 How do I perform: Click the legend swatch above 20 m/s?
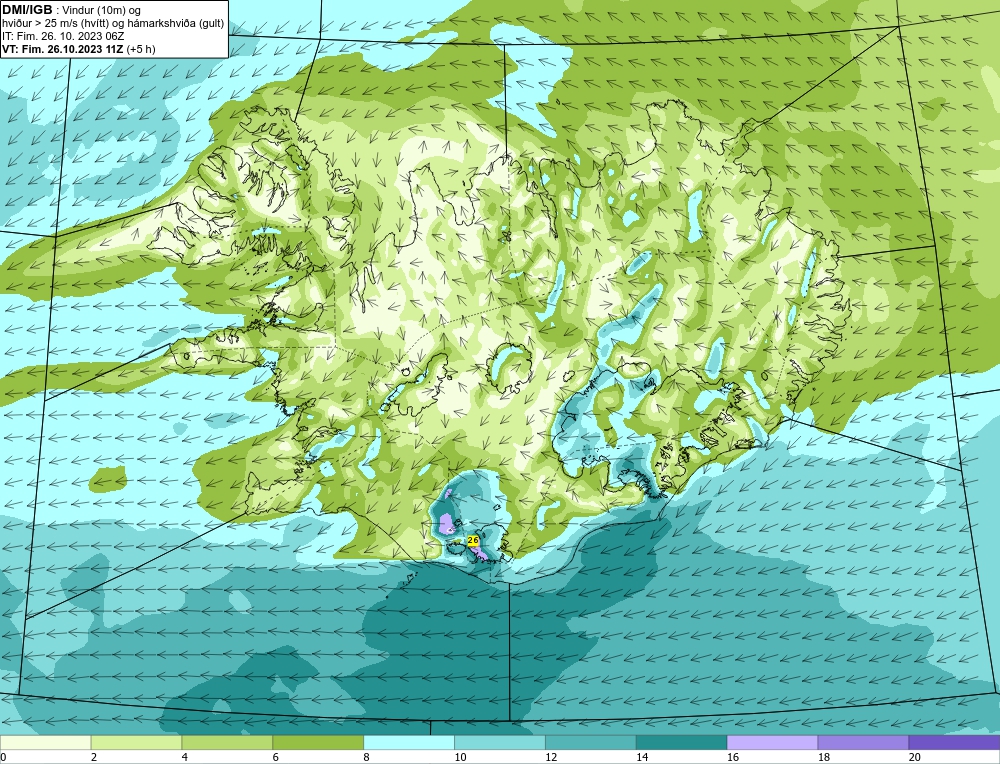point(954,743)
